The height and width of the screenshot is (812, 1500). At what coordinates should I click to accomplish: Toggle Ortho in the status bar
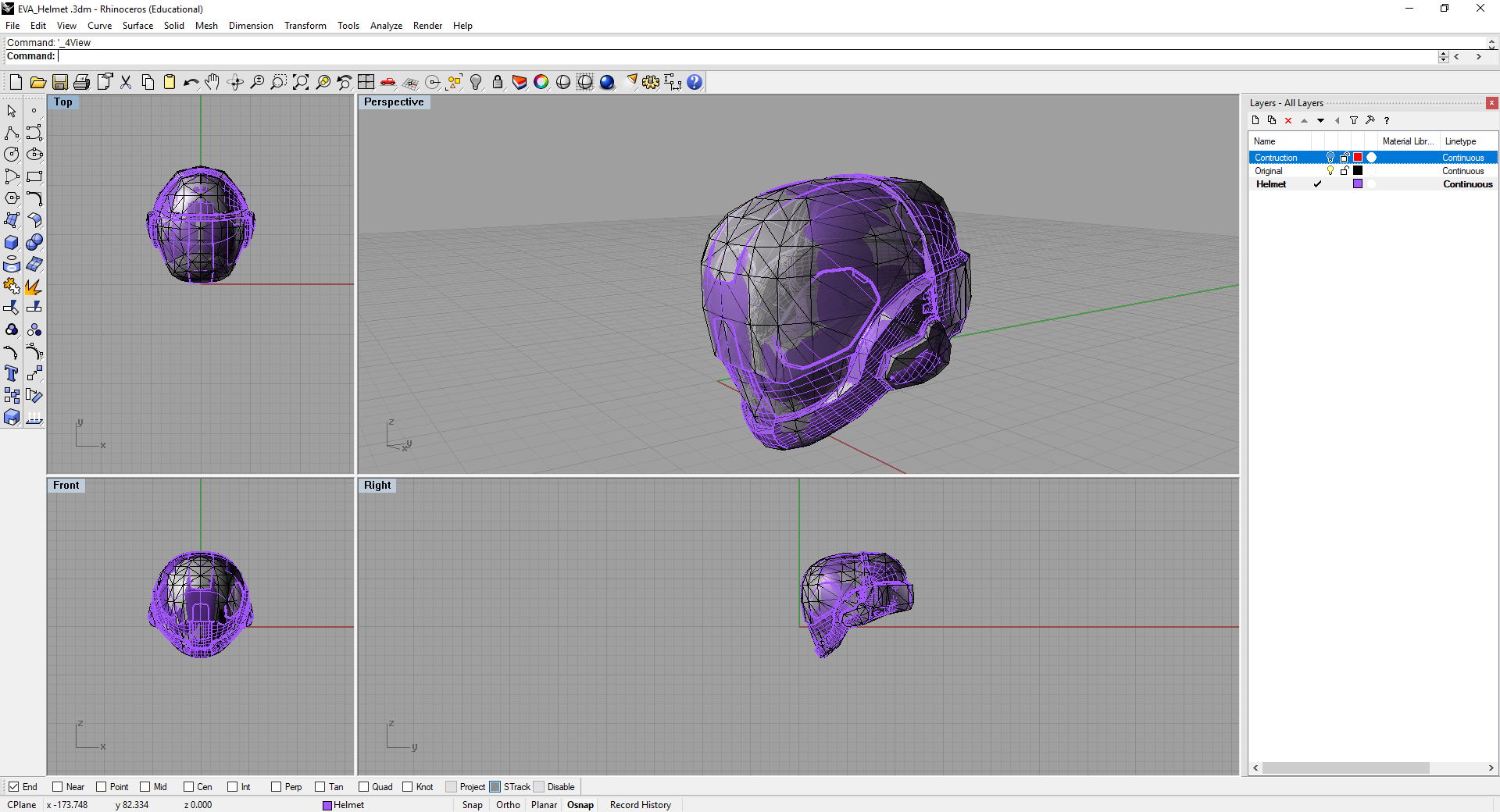coord(508,805)
